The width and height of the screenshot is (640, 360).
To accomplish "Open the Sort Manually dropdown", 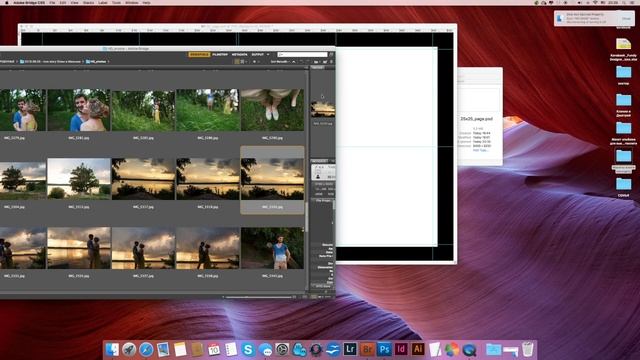I will pyautogui.click(x=279, y=62).
